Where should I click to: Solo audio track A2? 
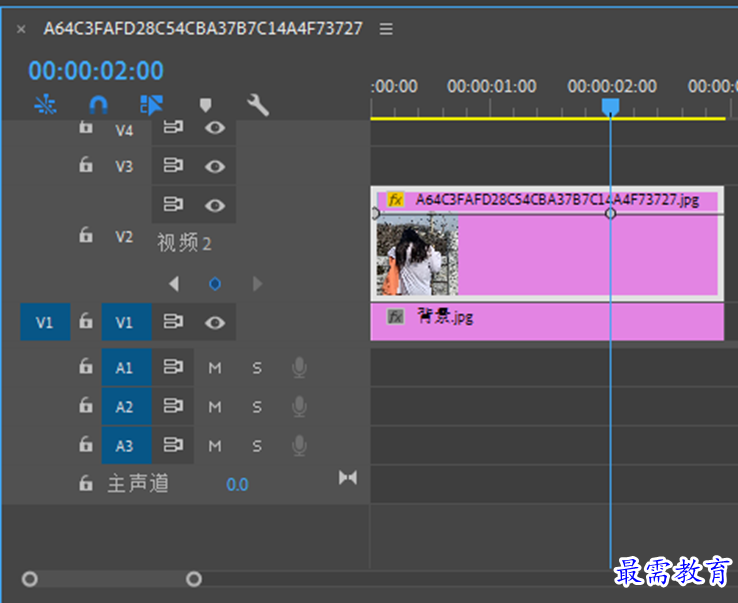[x=257, y=407]
